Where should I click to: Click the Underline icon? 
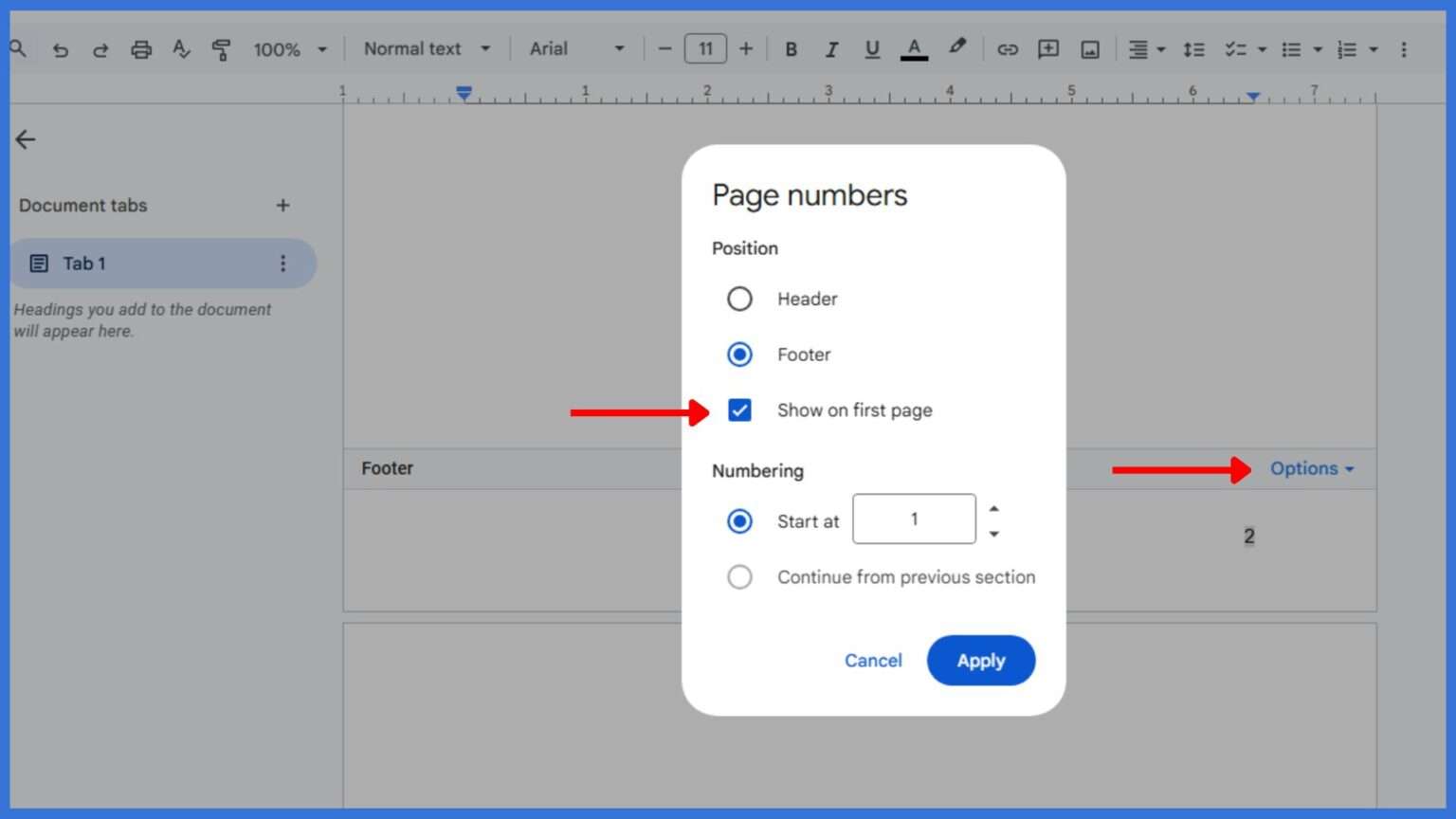click(872, 48)
